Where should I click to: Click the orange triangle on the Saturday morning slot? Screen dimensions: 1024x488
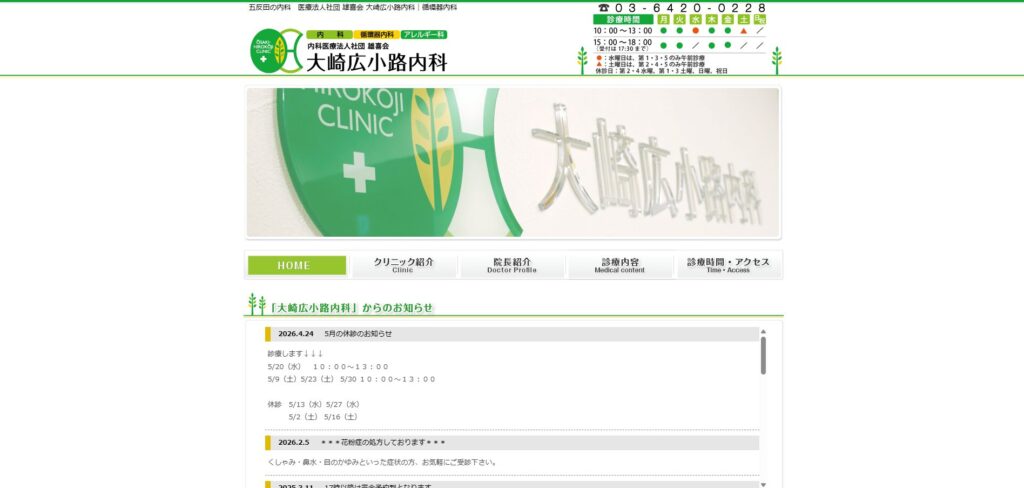click(x=743, y=31)
